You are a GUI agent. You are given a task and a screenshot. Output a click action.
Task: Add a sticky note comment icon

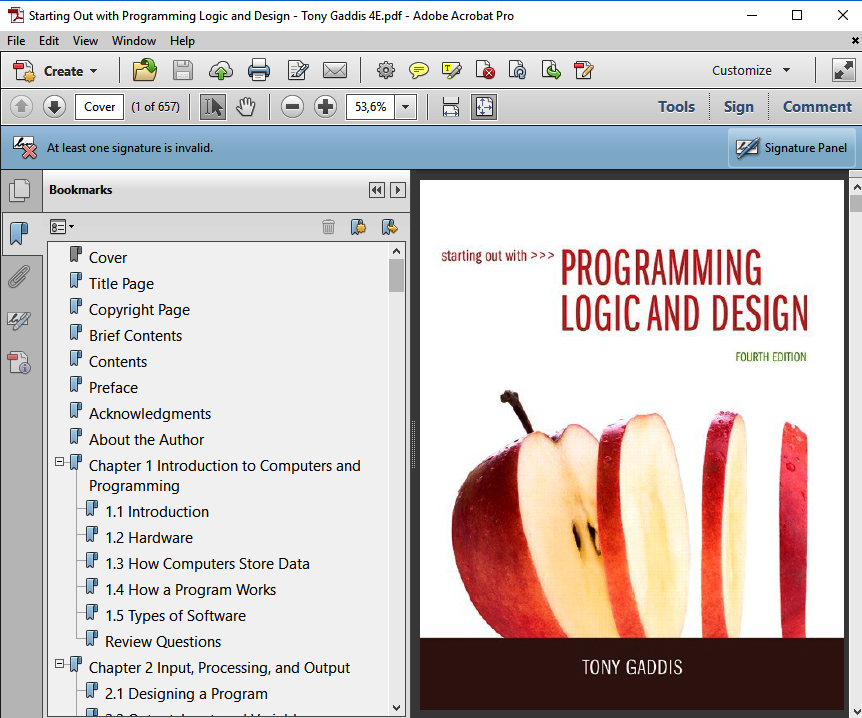(419, 70)
